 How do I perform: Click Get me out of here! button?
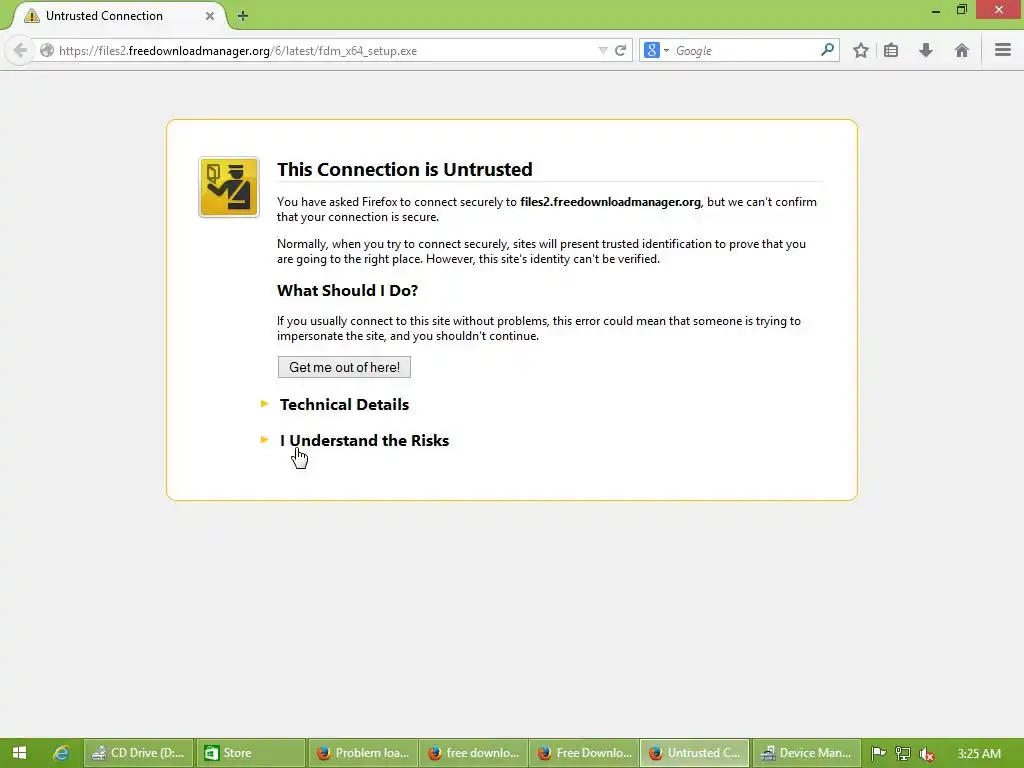344,367
